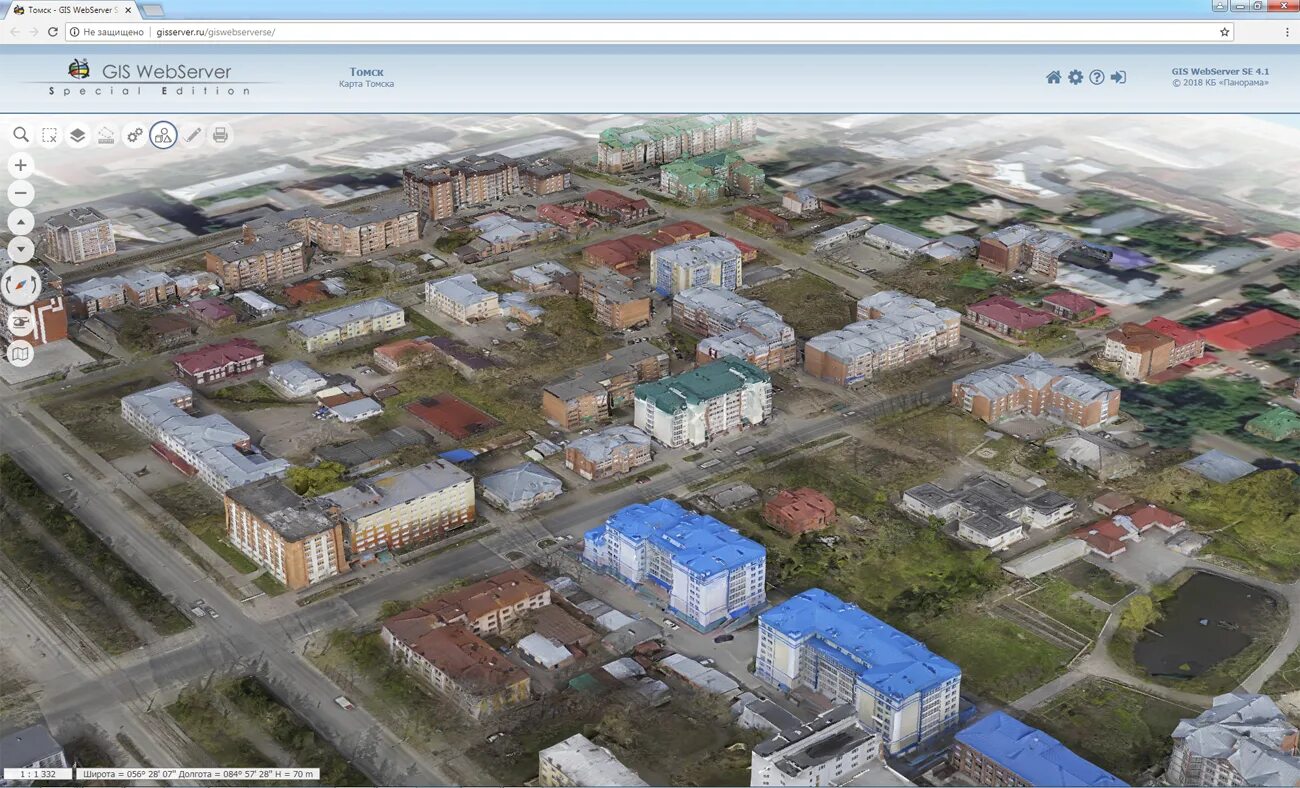This screenshot has width=1300, height=788.
Task: Click the © 2018 КБ «Панорама» copyright text
Action: 1220,82
